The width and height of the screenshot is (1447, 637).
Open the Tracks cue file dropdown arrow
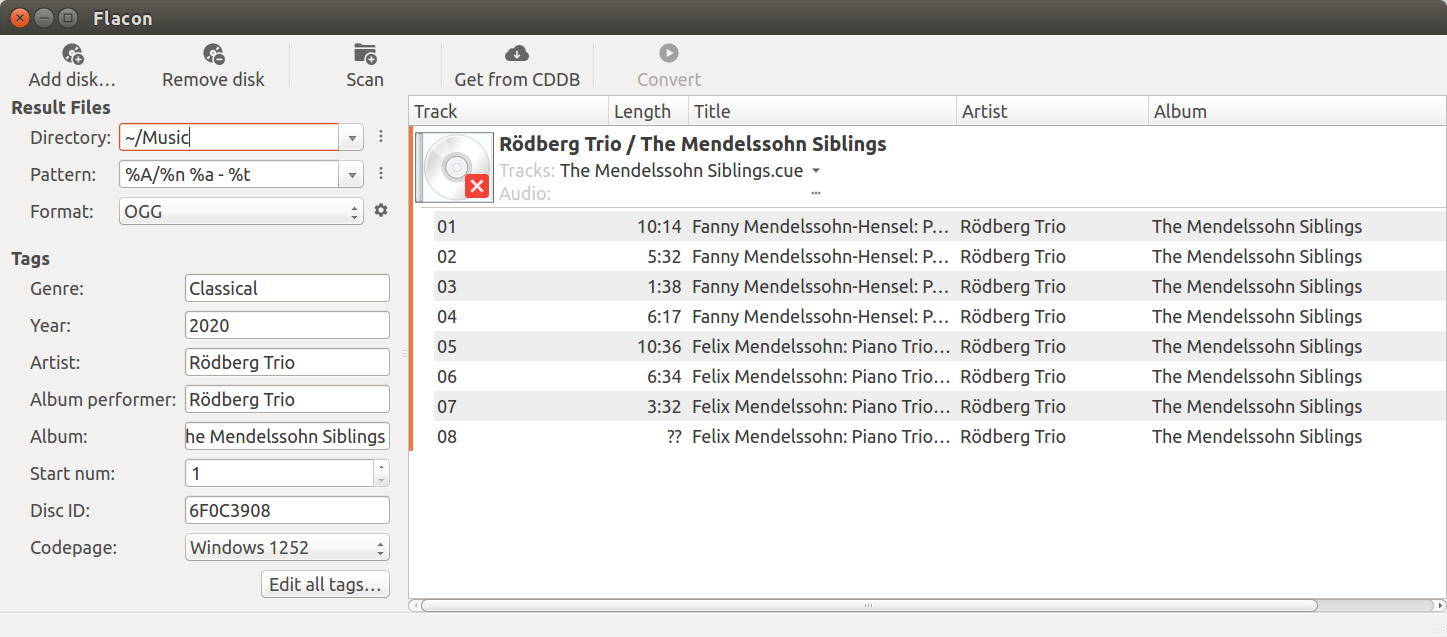click(816, 171)
